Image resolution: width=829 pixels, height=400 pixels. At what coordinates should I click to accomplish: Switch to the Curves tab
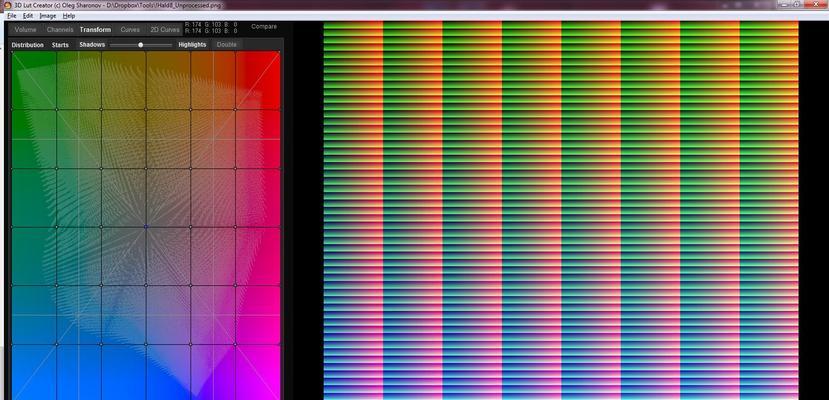pos(130,30)
